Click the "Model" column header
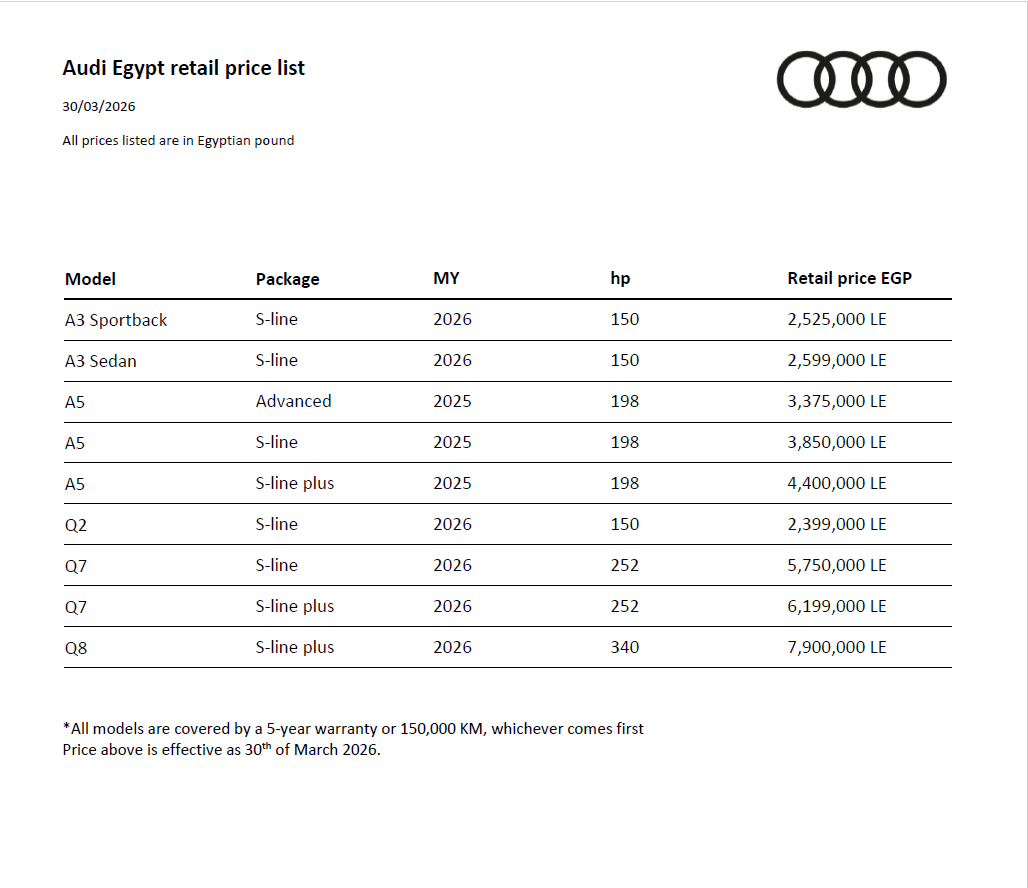This screenshot has width=1028, height=888. [x=90, y=279]
